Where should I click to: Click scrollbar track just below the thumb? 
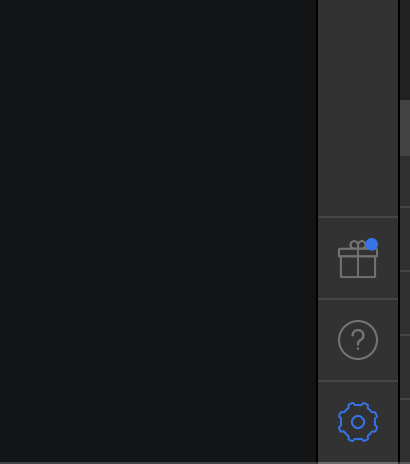tap(405, 180)
